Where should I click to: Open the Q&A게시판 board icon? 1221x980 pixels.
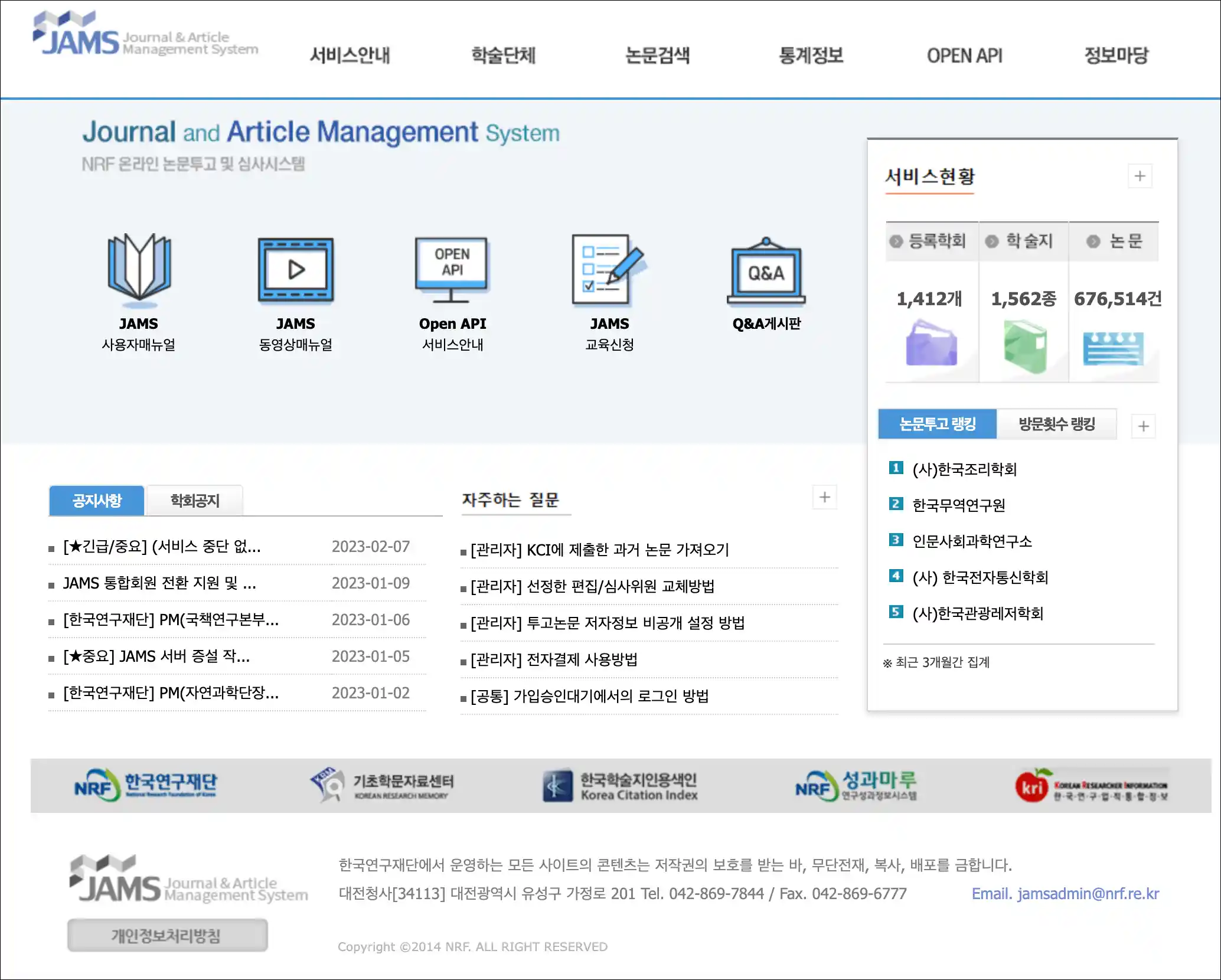[766, 271]
